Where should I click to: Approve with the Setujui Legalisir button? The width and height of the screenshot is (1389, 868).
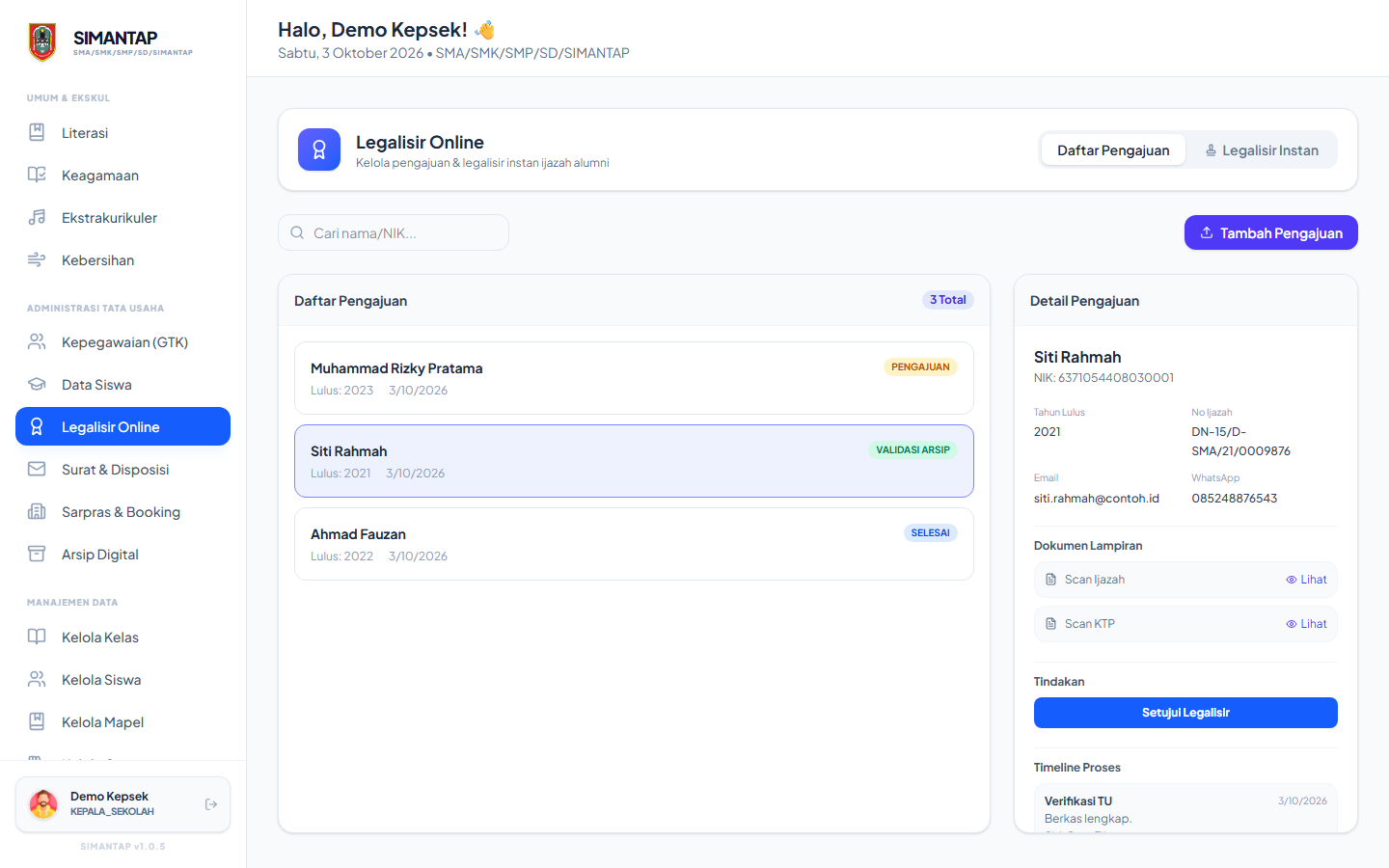[x=1185, y=713]
